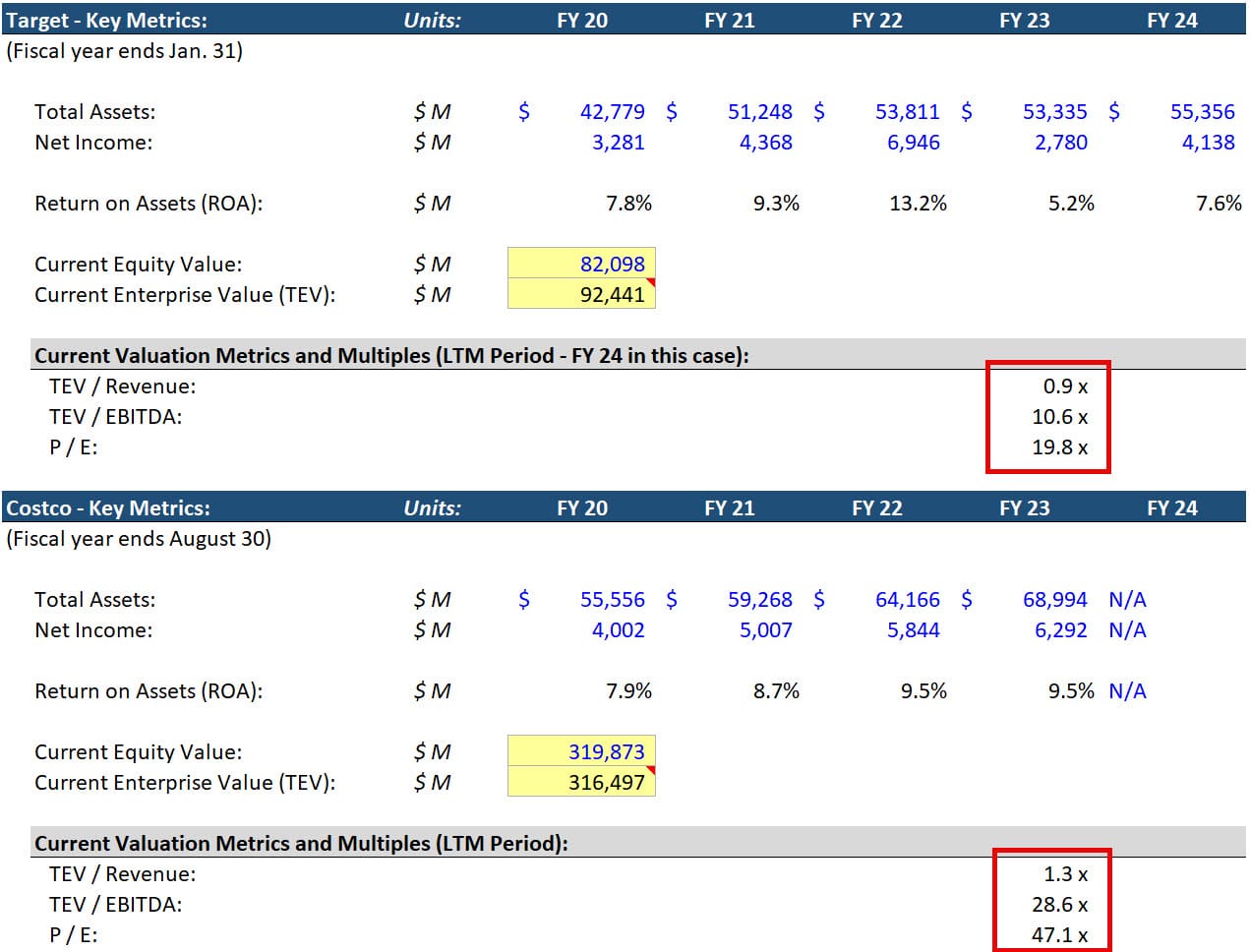This screenshot has width=1250, height=952.
Task: Select the N/A value in Costco FY 24 Net Income
Action: [1128, 629]
